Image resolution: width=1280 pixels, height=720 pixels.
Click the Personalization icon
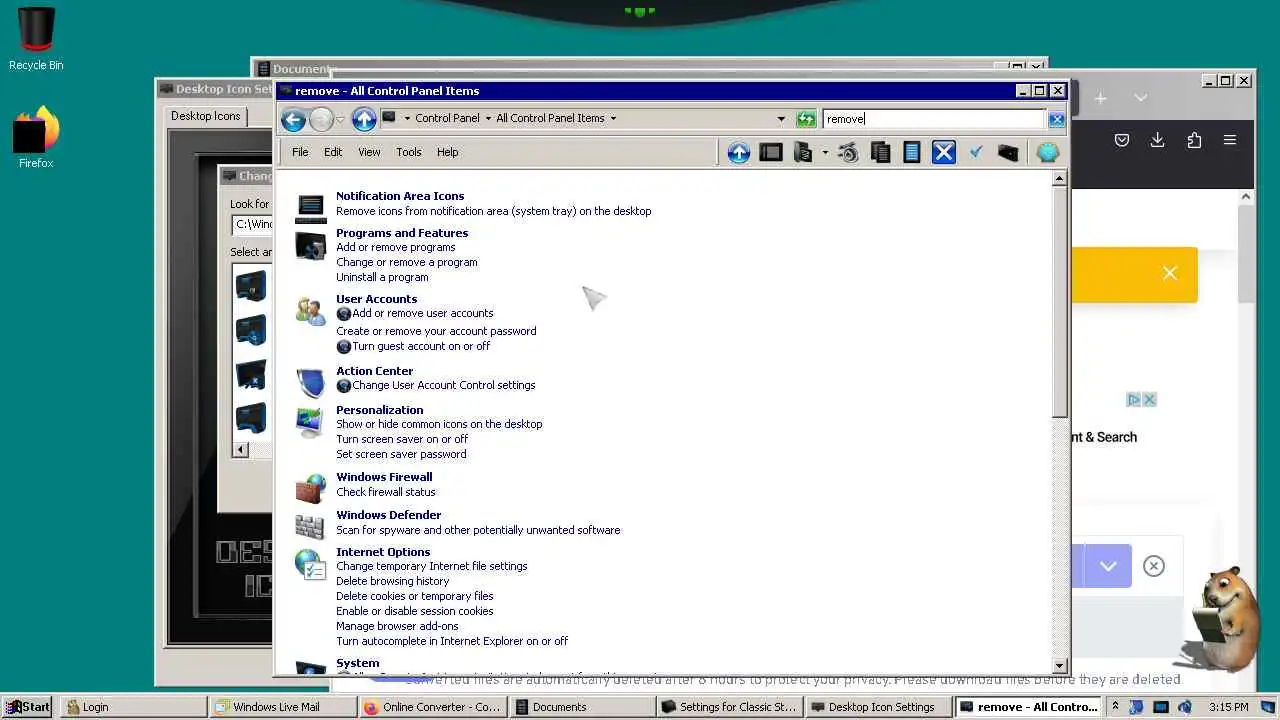310,422
